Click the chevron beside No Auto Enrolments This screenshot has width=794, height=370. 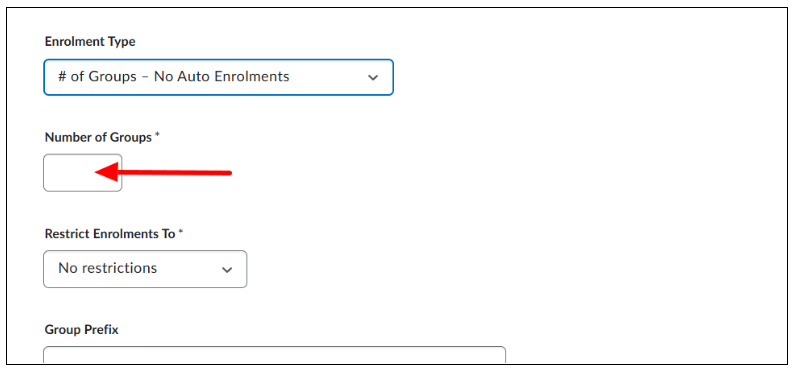click(x=373, y=77)
